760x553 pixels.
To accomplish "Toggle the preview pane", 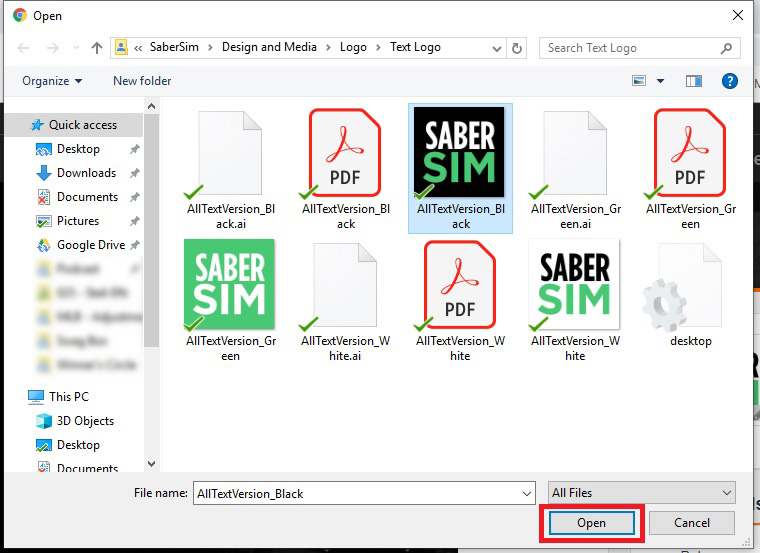I will (x=694, y=81).
